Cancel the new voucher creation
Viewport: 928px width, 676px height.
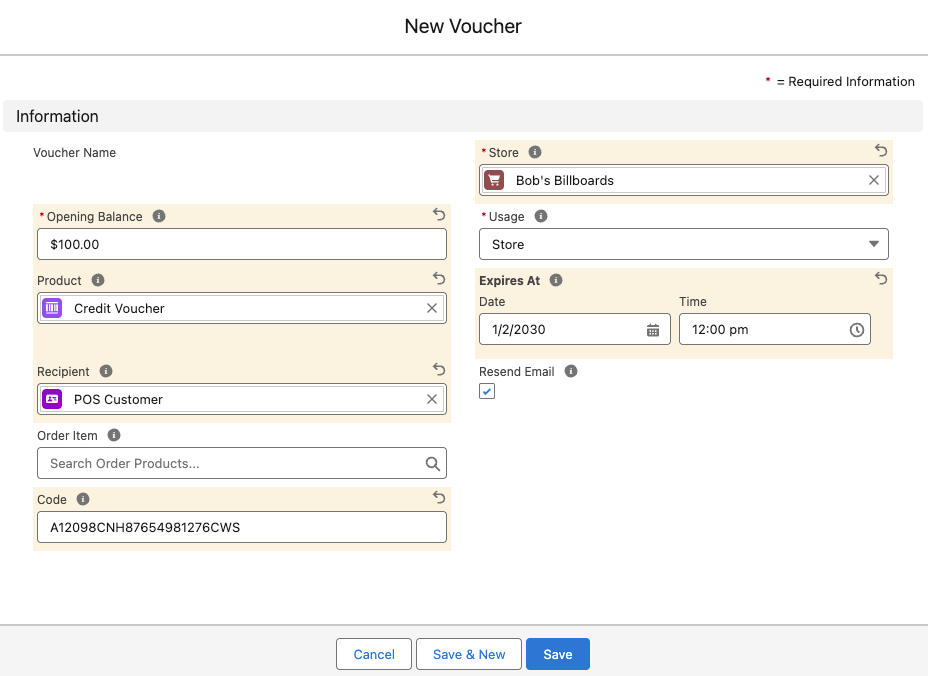click(373, 654)
